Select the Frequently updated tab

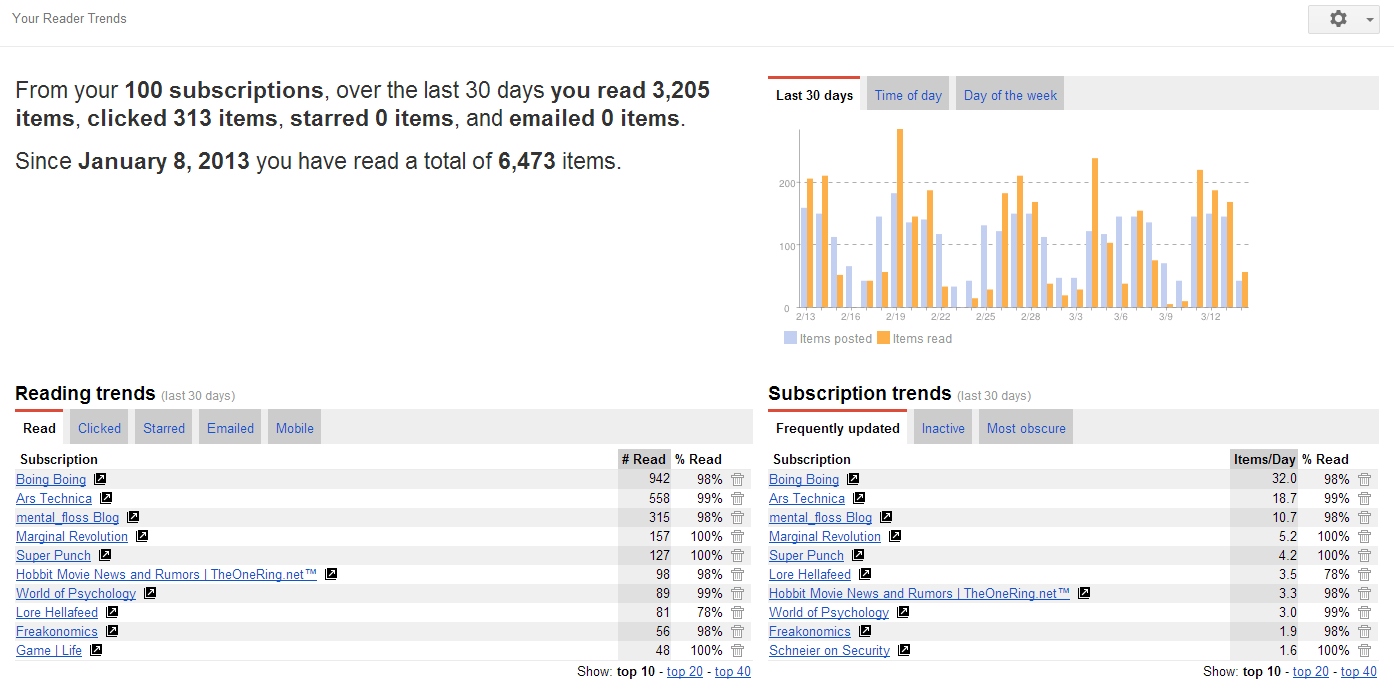click(x=838, y=428)
